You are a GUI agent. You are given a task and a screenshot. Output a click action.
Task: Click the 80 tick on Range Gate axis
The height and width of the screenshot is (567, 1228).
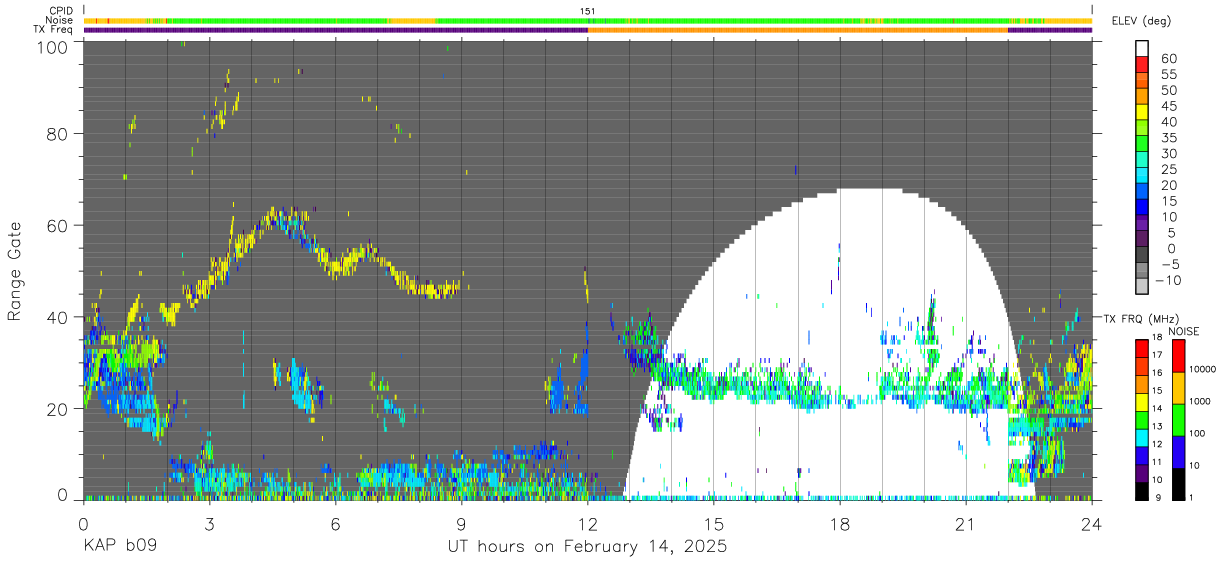point(58,134)
